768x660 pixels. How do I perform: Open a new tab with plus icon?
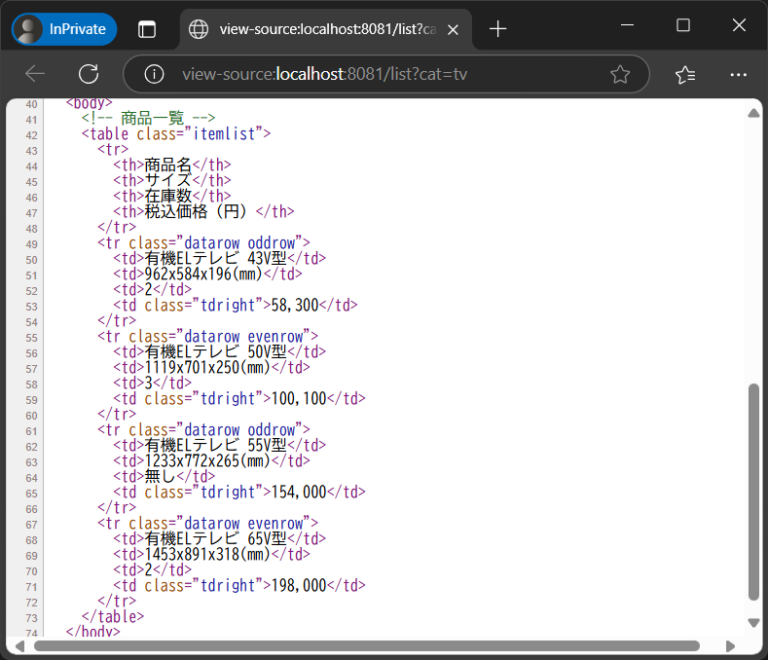click(x=497, y=29)
